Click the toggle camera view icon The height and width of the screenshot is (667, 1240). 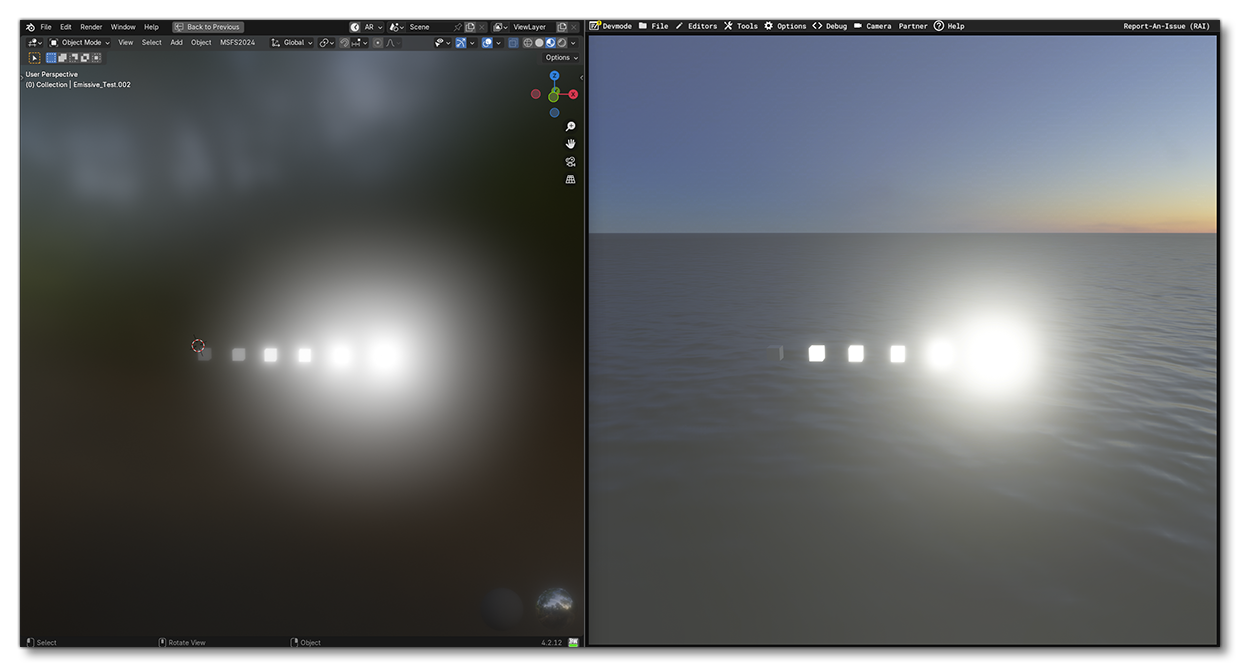click(x=570, y=161)
